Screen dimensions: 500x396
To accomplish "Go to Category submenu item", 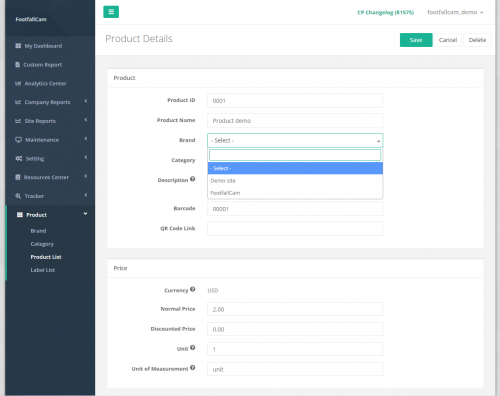I will [42, 244].
